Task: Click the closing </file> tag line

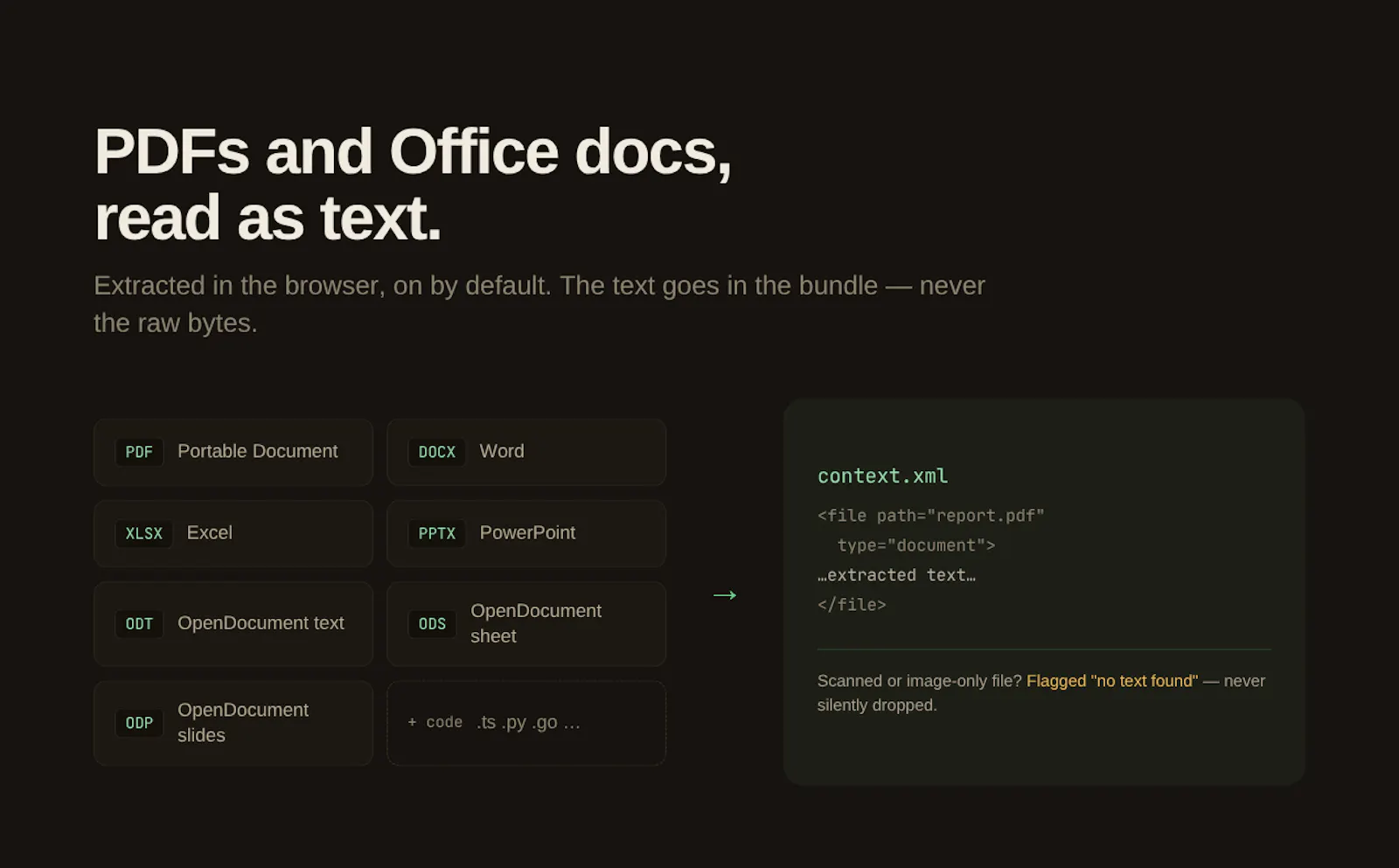Action: pyautogui.click(x=852, y=605)
